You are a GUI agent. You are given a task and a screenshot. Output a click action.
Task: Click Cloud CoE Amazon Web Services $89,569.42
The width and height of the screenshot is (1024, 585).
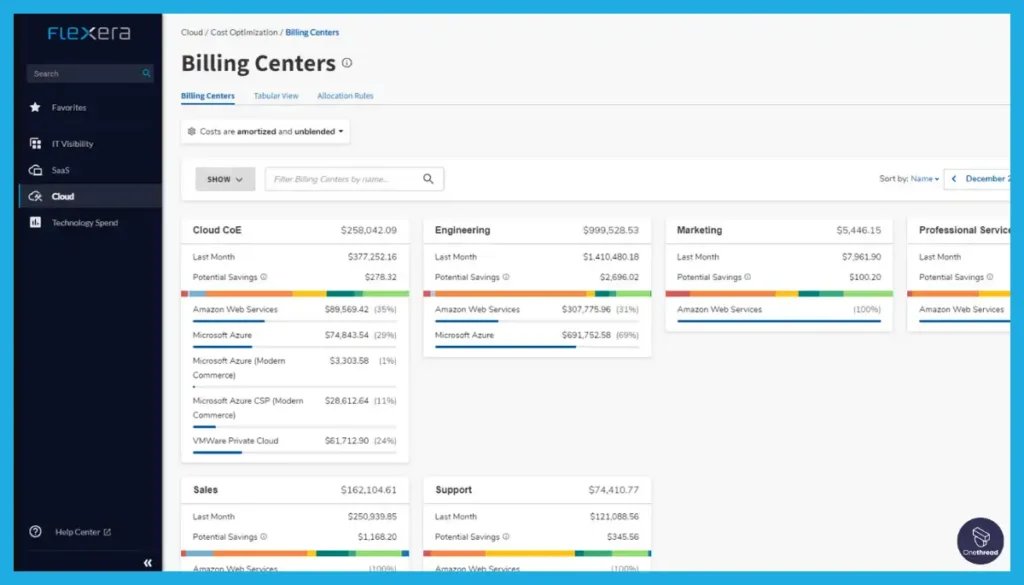(x=347, y=309)
